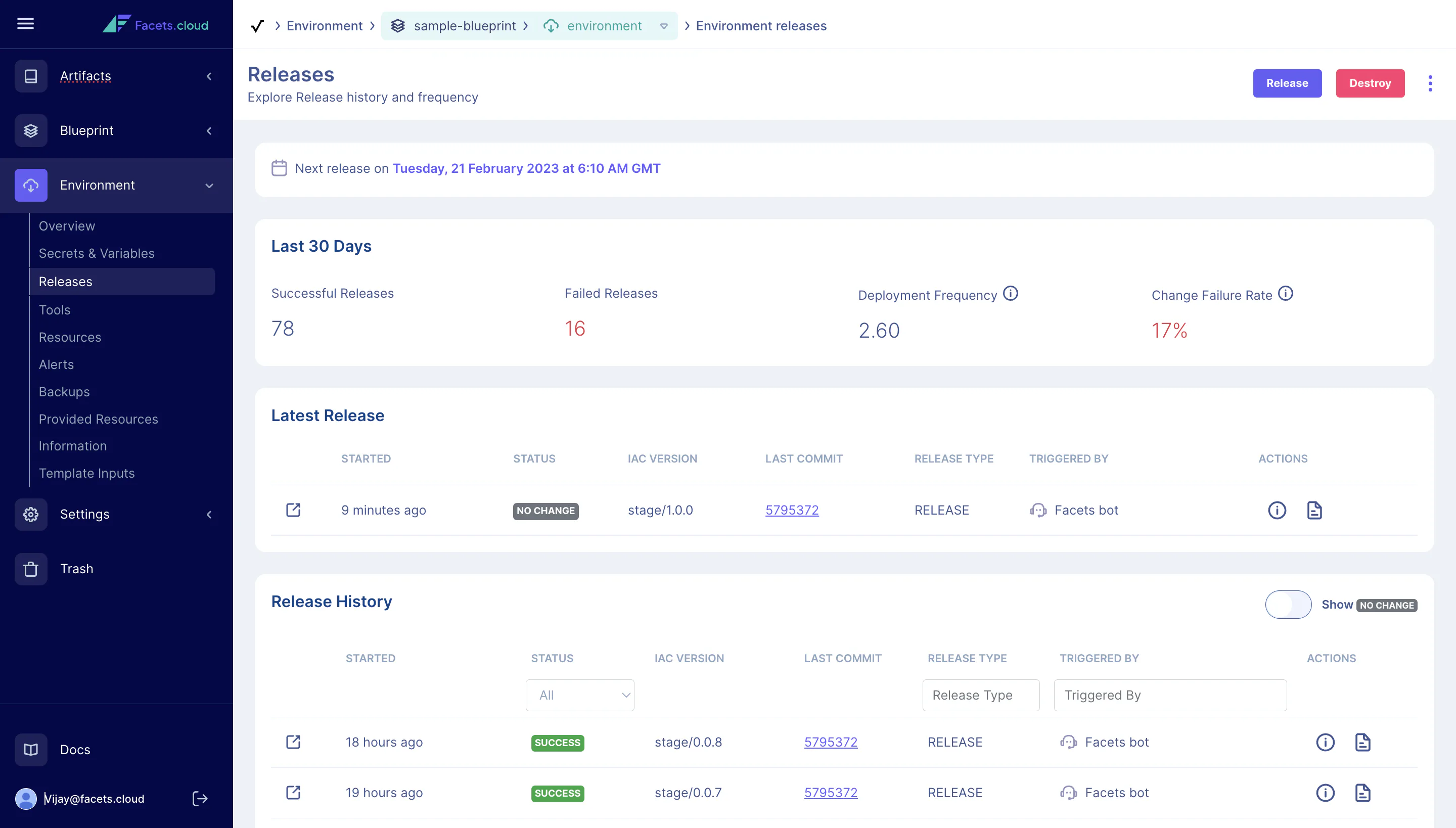
Task: Open Tools in Environment submenu
Action: pos(55,310)
